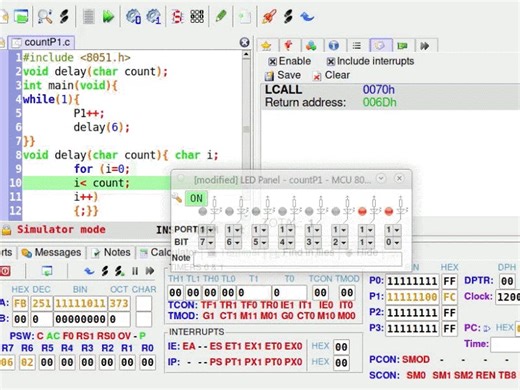Image resolution: width=520 pixels, height=390 pixels.
Task: Click the accumulator A HEX field showing FB
Action: point(20,303)
